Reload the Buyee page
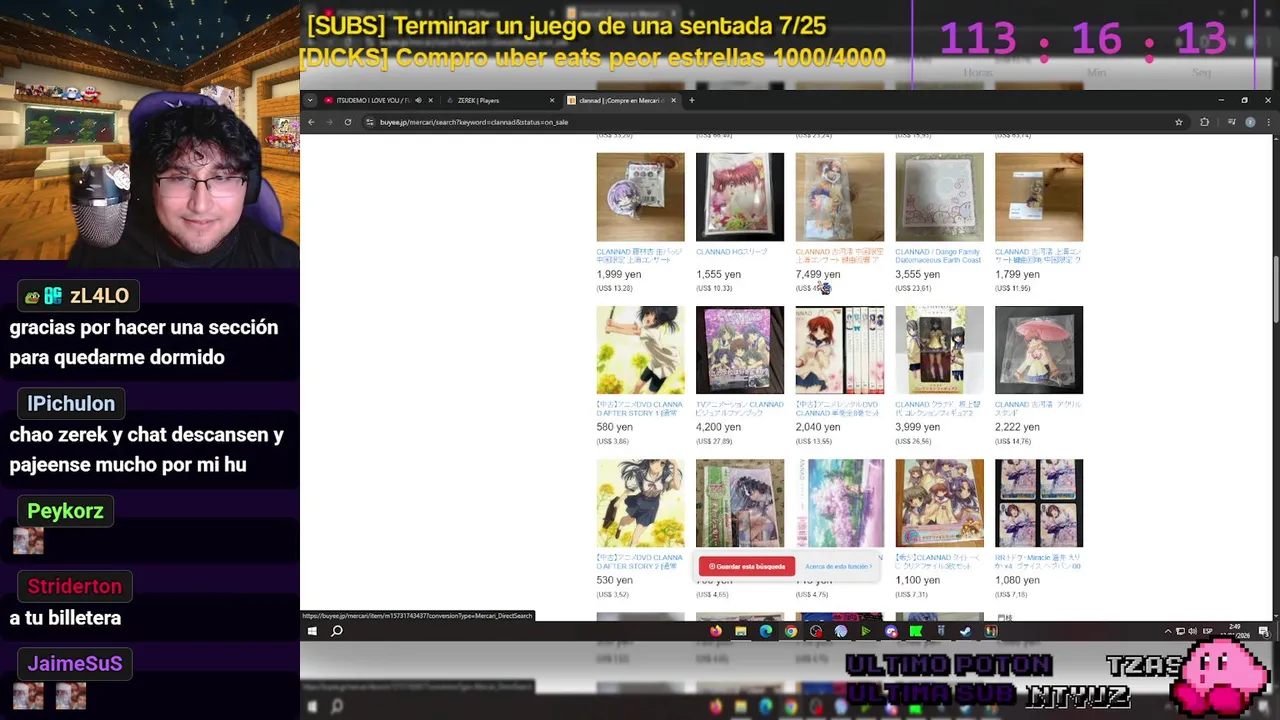Viewport: 1280px width, 720px height. (348, 122)
